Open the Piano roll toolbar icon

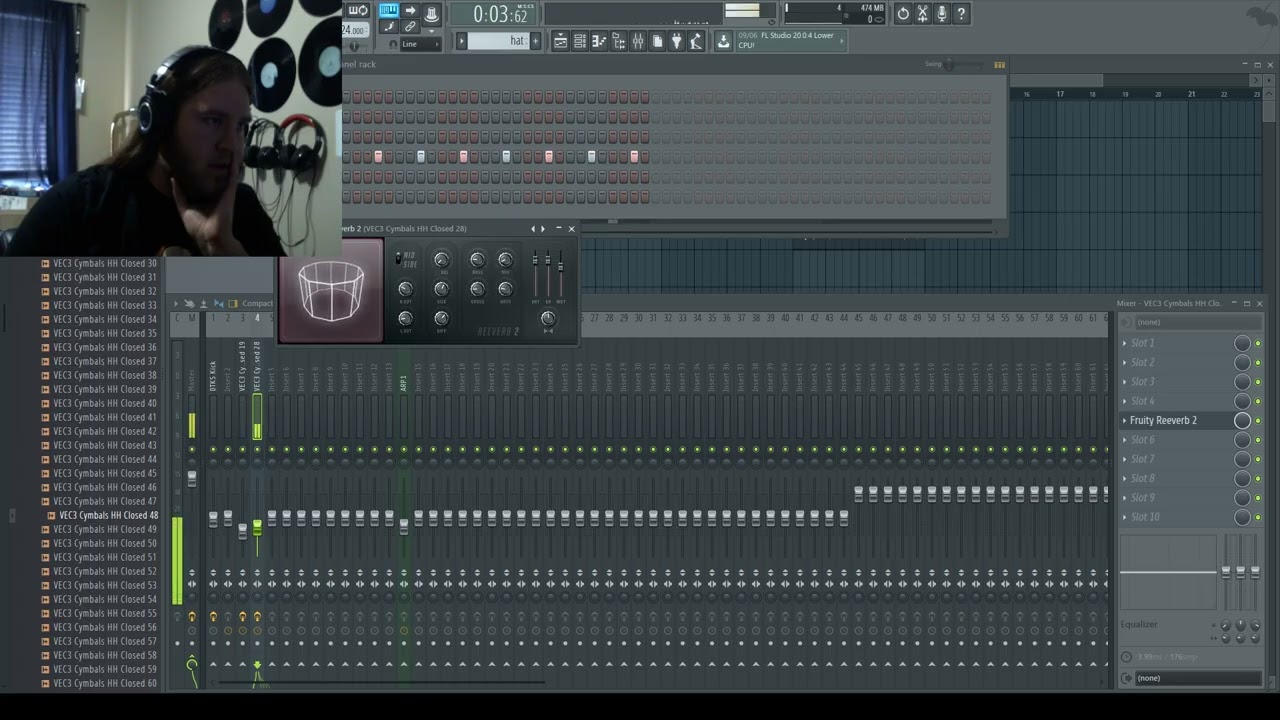pyautogui.click(x=599, y=41)
